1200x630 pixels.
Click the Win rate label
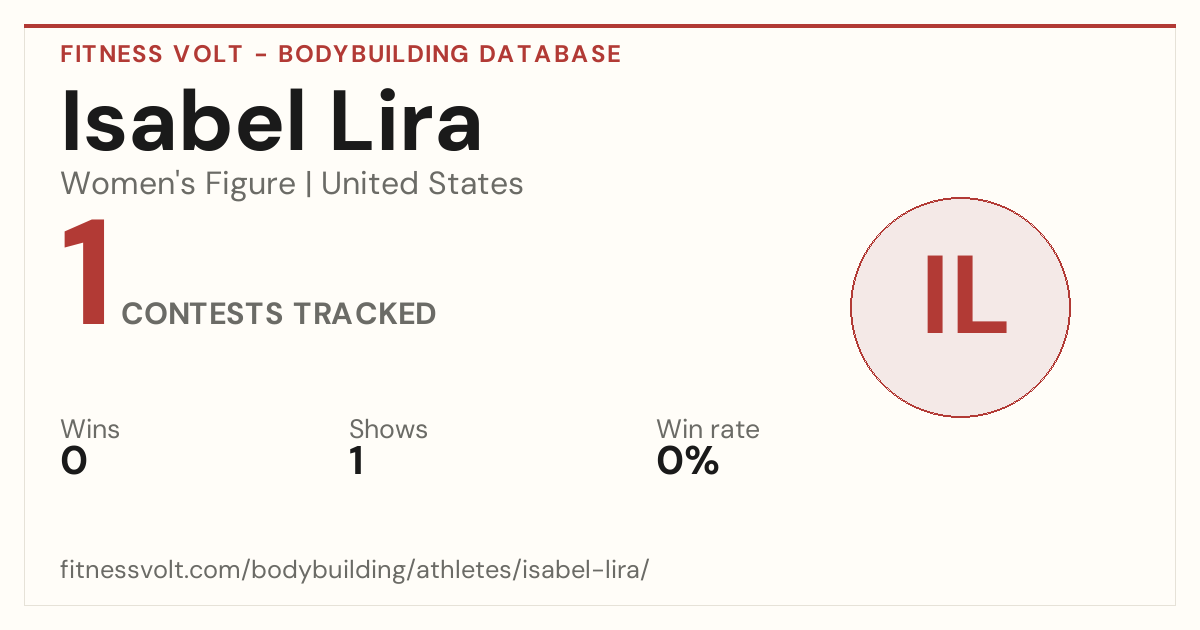[708, 430]
